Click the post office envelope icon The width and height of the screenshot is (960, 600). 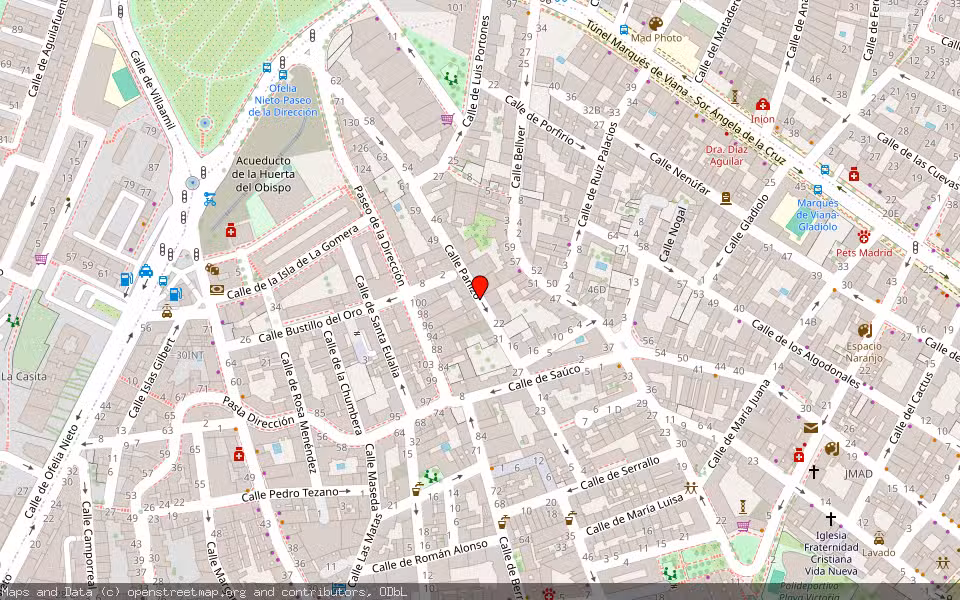pyautogui.click(x=811, y=428)
